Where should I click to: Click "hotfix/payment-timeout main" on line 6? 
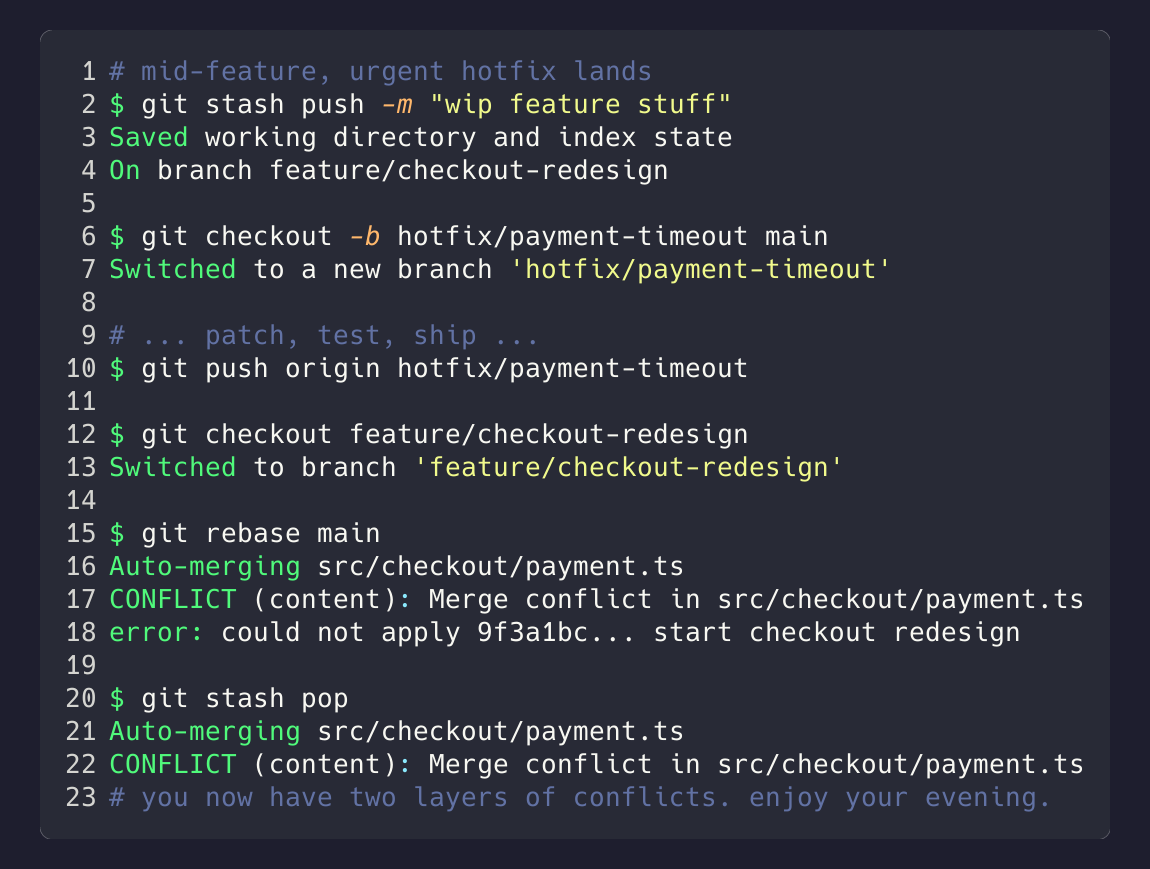pos(612,237)
